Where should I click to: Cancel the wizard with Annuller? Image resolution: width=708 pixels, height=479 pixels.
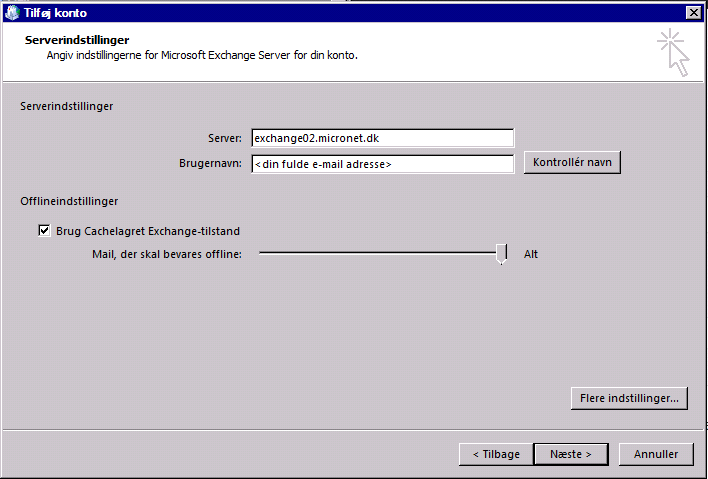tap(656, 454)
